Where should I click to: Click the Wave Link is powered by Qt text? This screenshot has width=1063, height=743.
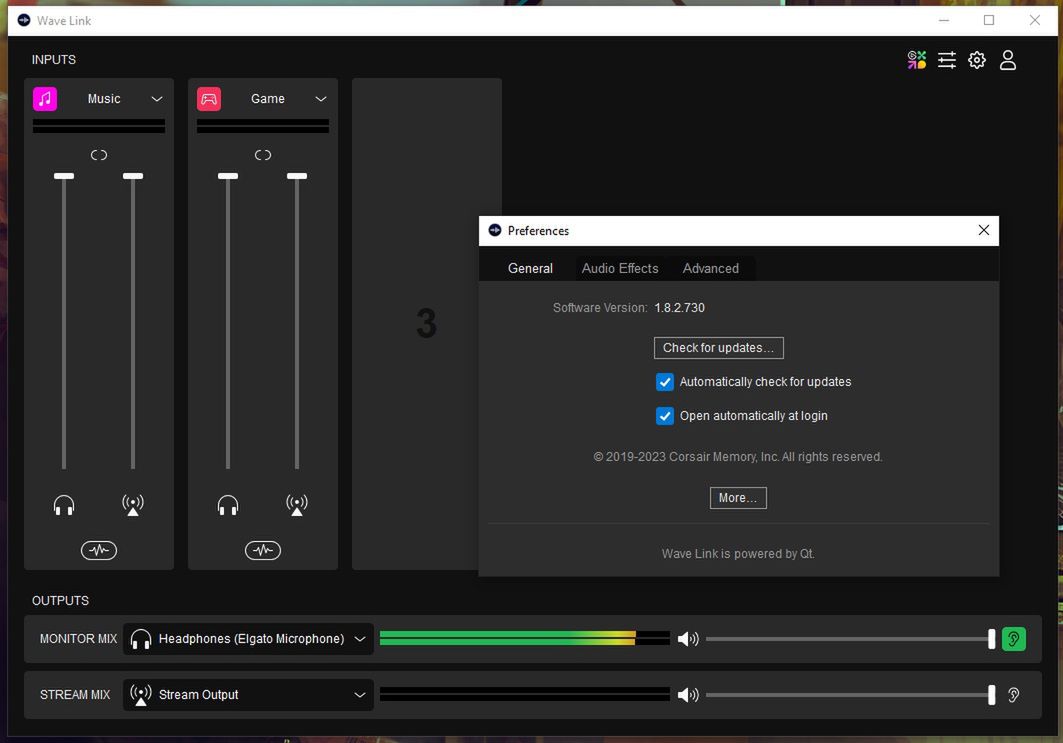pos(738,554)
